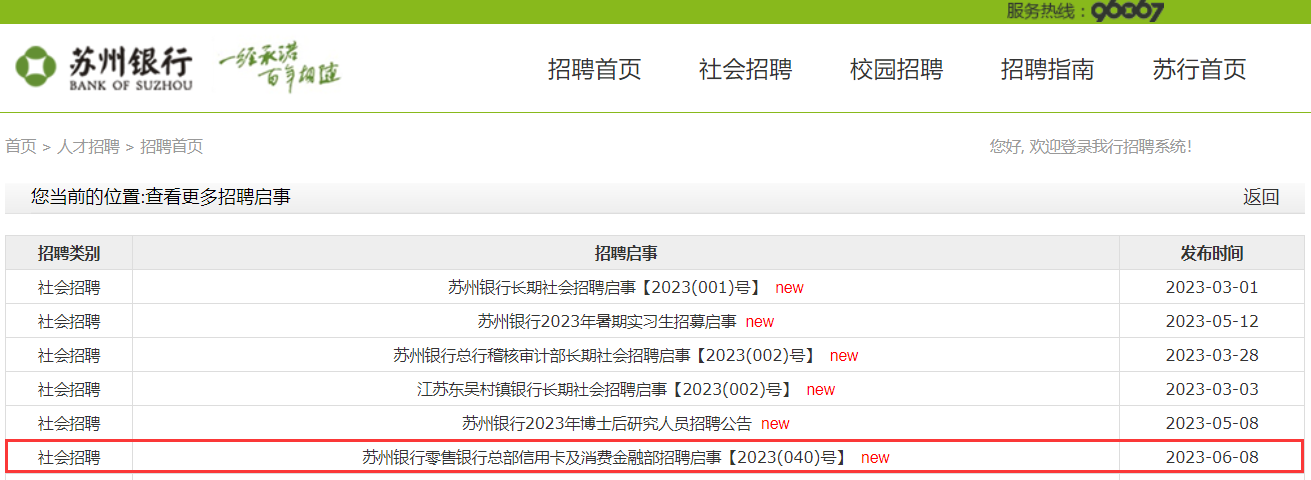Open the 苏行首页 navigation tab
Image resolution: width=1311 pixels, height=480 pixels.
coord(1199,69)
